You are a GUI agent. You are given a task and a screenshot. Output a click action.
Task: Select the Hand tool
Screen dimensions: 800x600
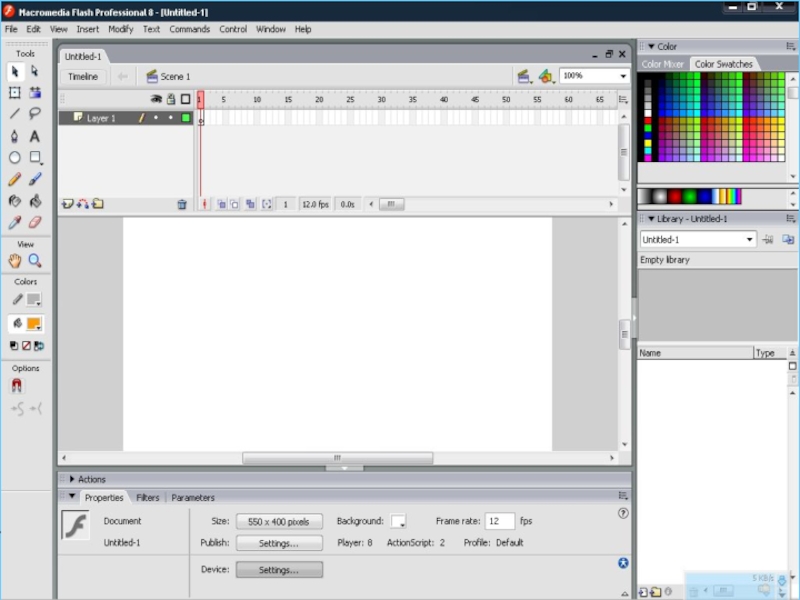(x=15, y=261)
